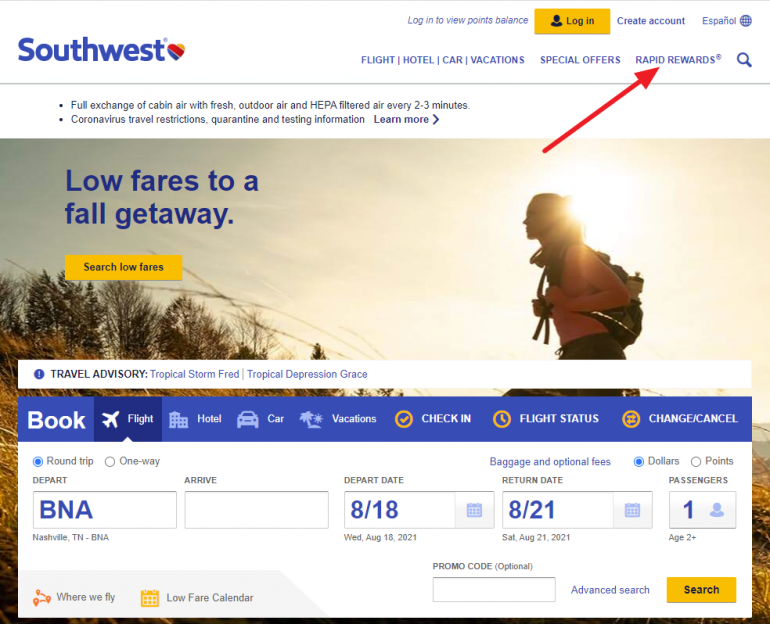Click the Low Fare Calendar icon
This screenshot has height=624, width=770.
(150, 597)
